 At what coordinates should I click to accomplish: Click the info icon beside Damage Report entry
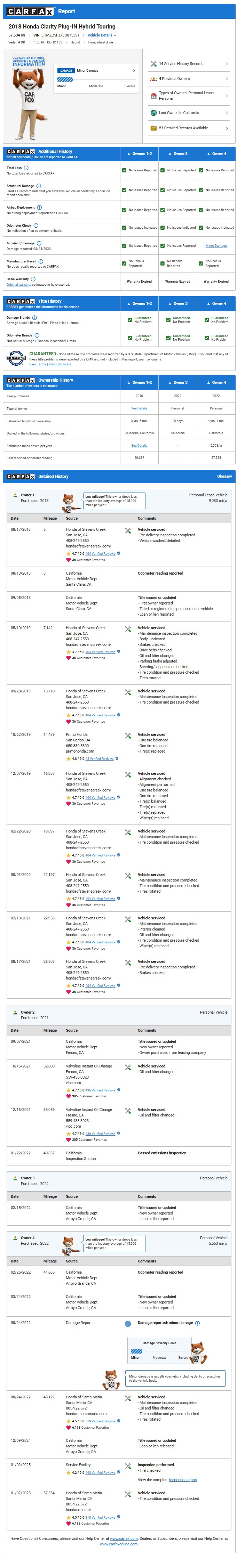pos(128,1323)
